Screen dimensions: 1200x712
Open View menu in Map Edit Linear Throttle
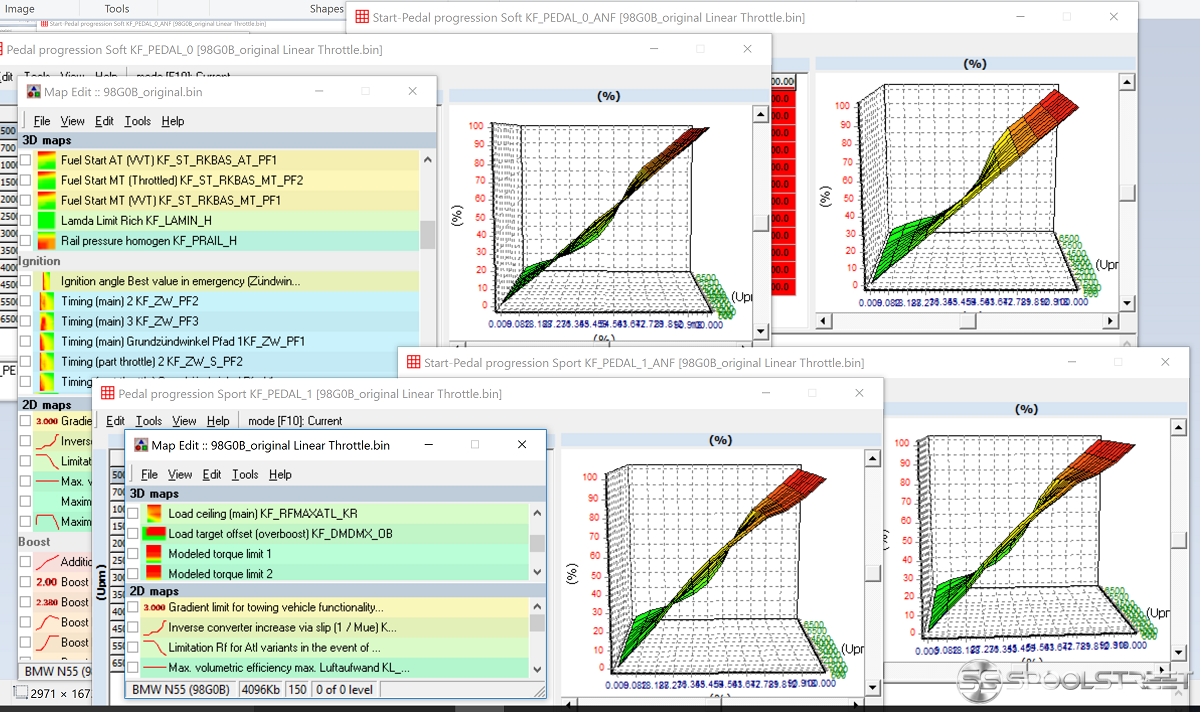pos(180,475)
